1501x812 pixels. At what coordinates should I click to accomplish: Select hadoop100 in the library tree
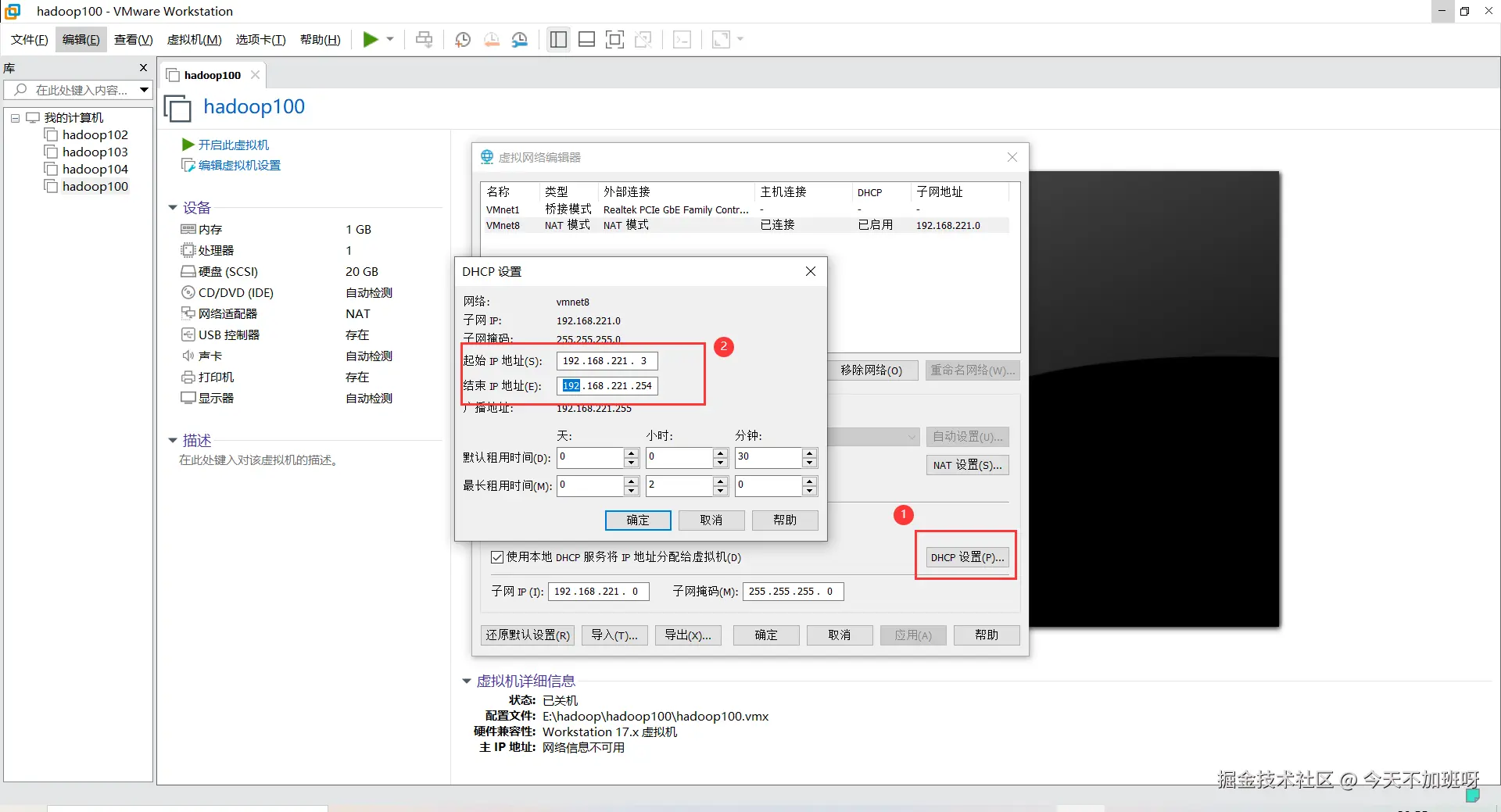[95, 187]
